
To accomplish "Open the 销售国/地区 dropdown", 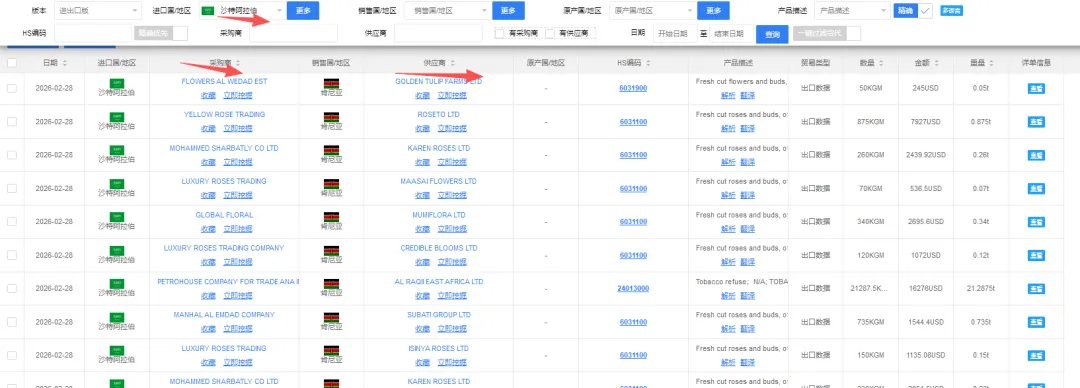I will (x=448, y=10).
